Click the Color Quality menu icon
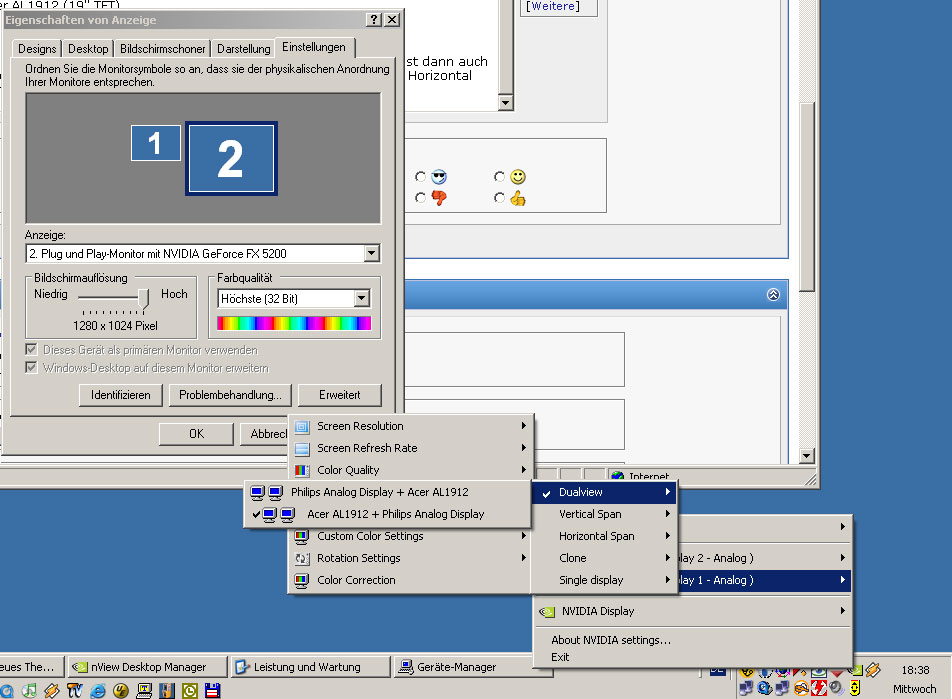The height and width of the screenshot is (699, 952). 302,470
